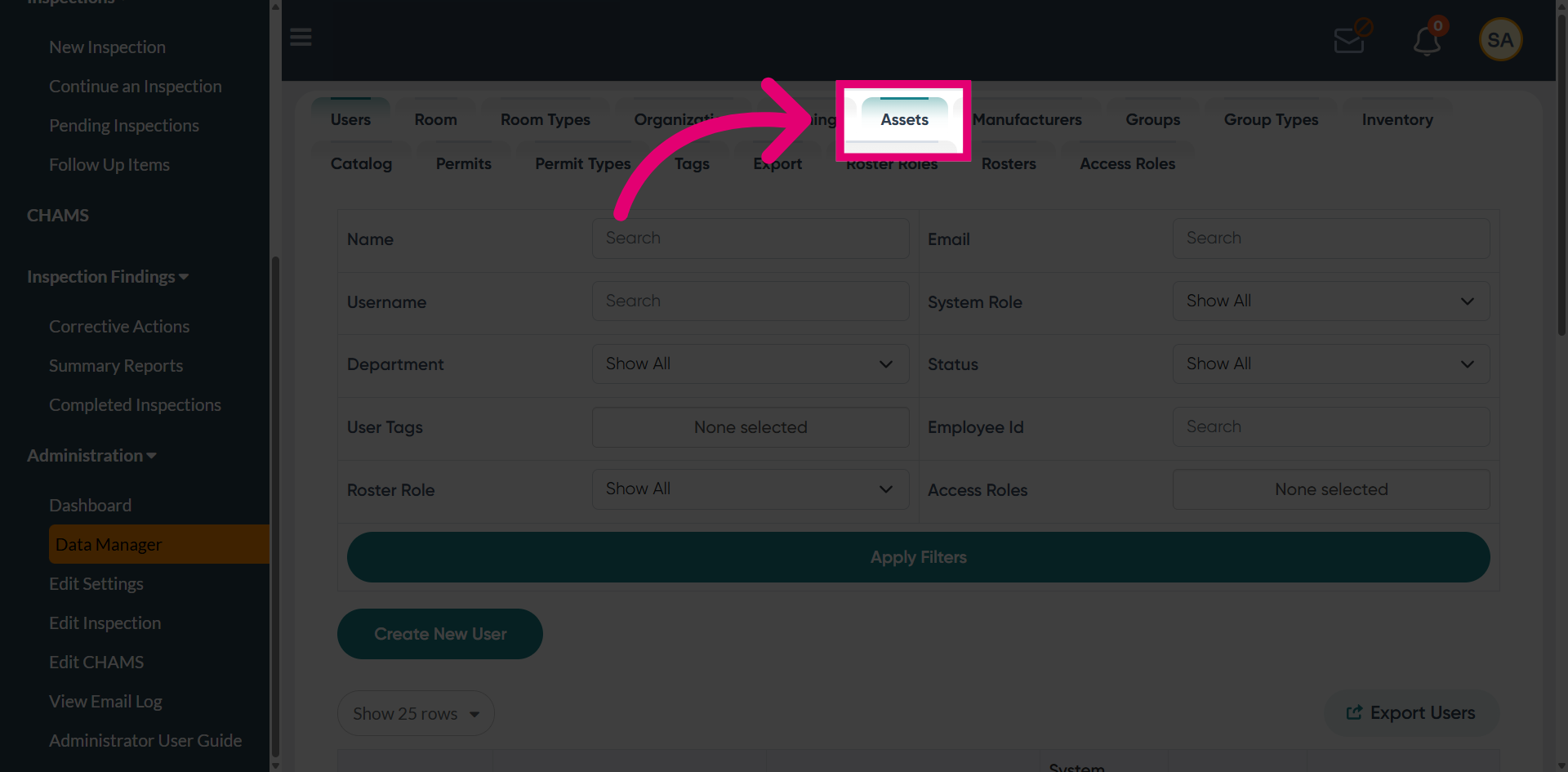The height and width of the screenshot is (772, 1568).
Task: Open New Inspection in sidebar
Action: (x=107, y=47)
